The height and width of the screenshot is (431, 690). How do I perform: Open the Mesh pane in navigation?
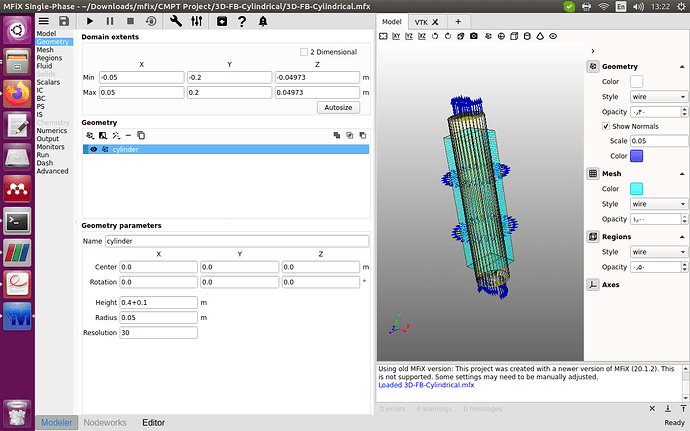point(45,50)
